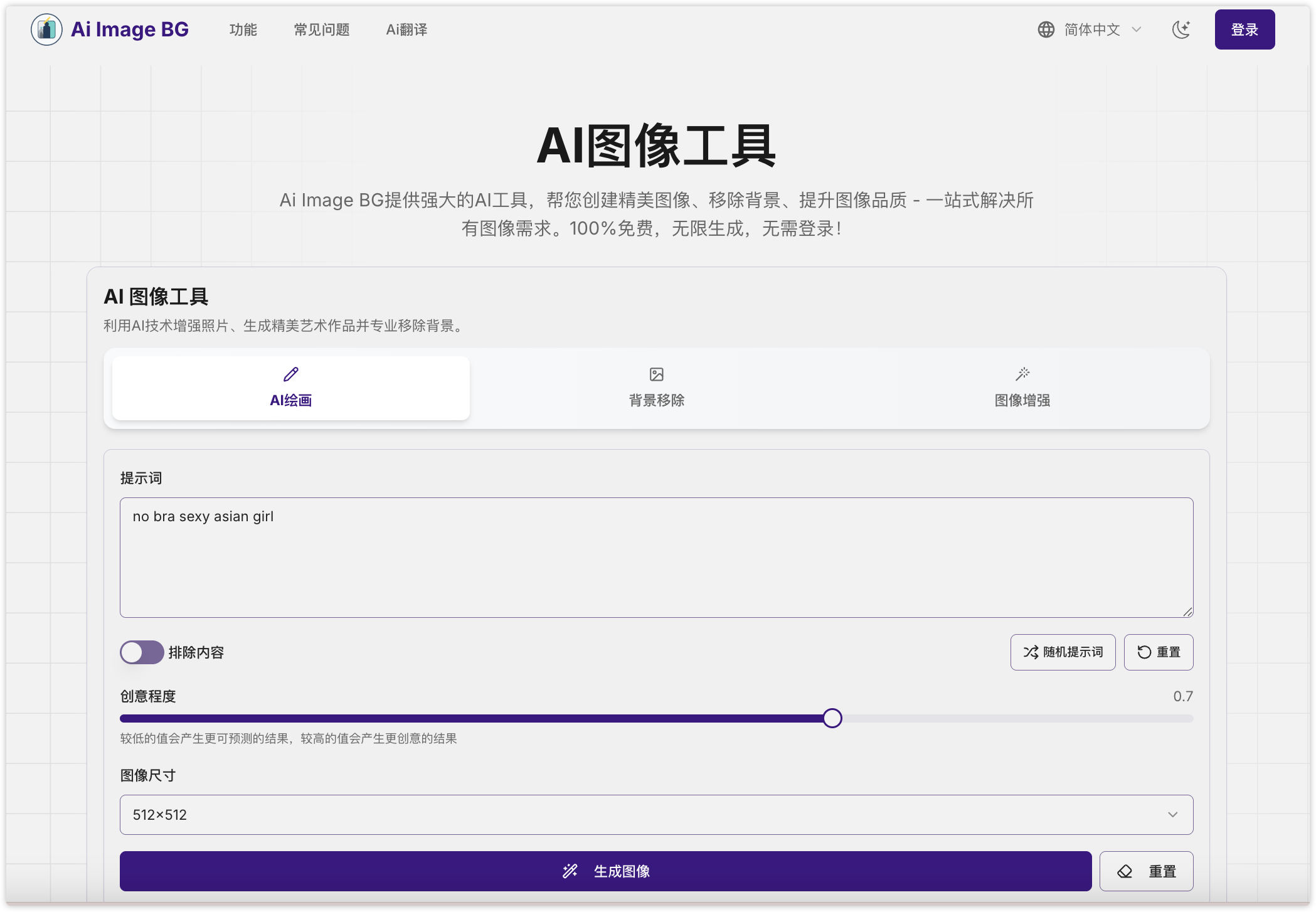Open the 简体中文 language dropdown
This screenshot has height=912, width=1316.
[1091, 29]
